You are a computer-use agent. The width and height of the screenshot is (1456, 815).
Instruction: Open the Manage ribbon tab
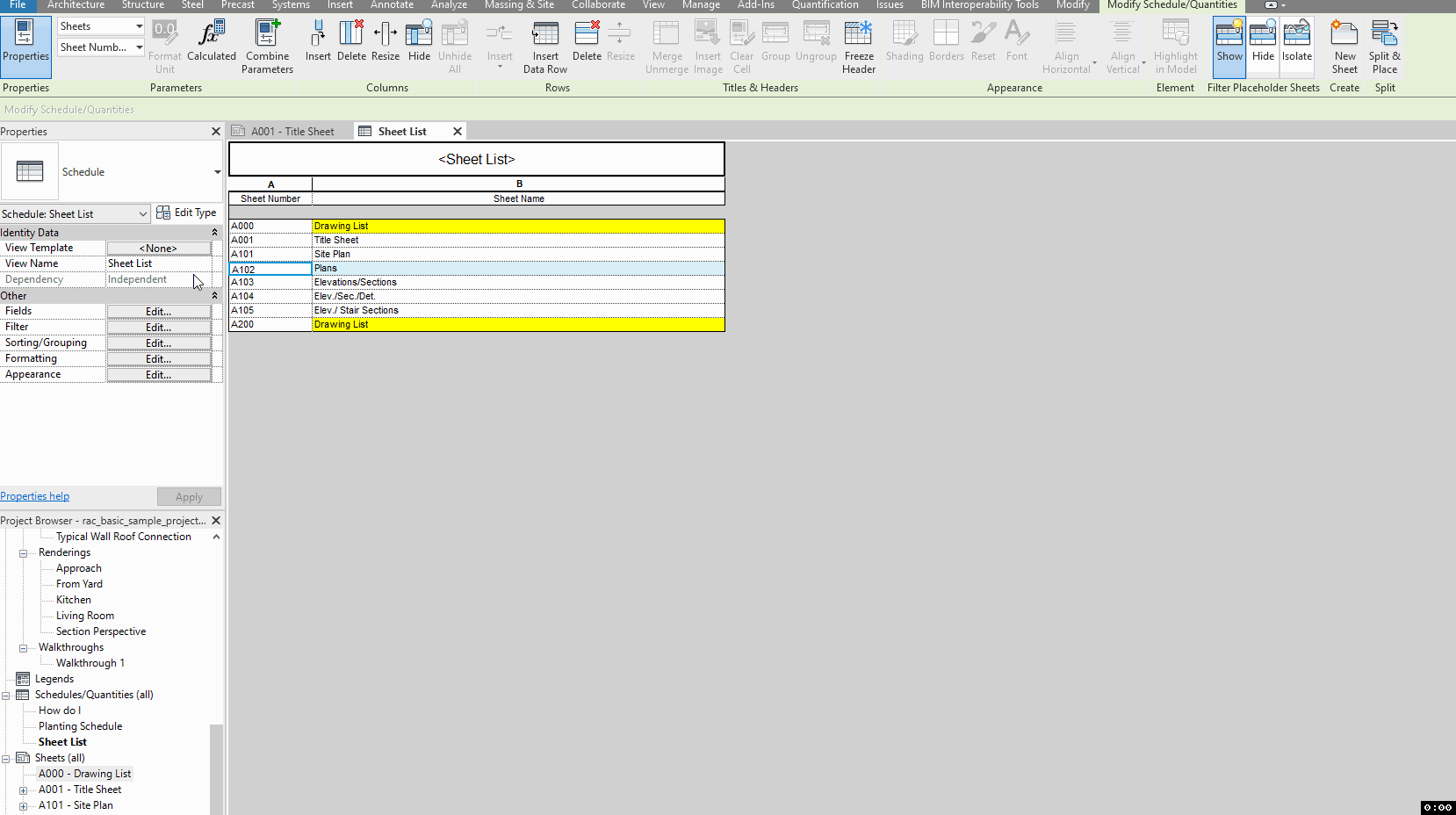tap(701, 5)
